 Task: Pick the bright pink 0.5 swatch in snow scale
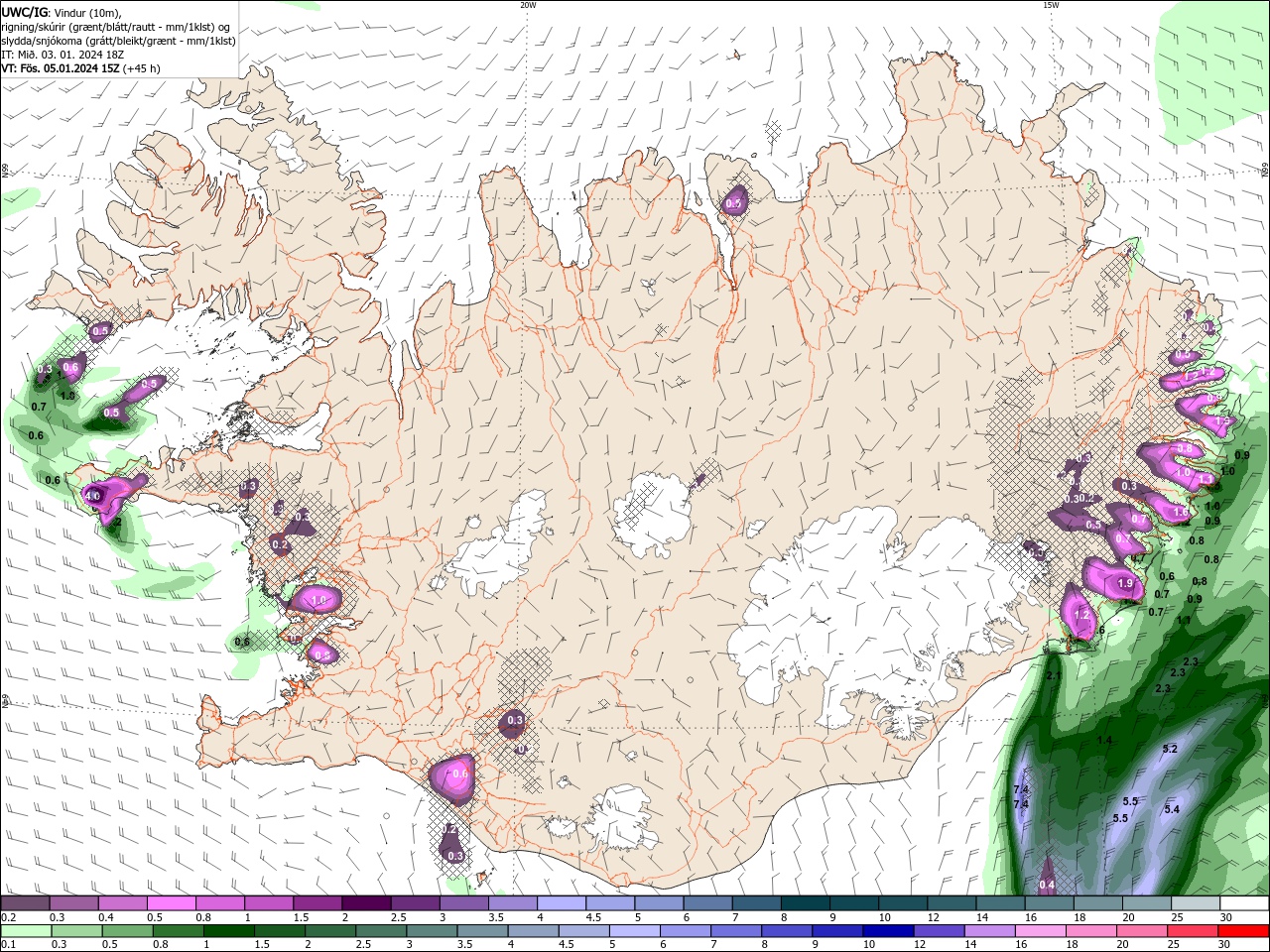171,903
